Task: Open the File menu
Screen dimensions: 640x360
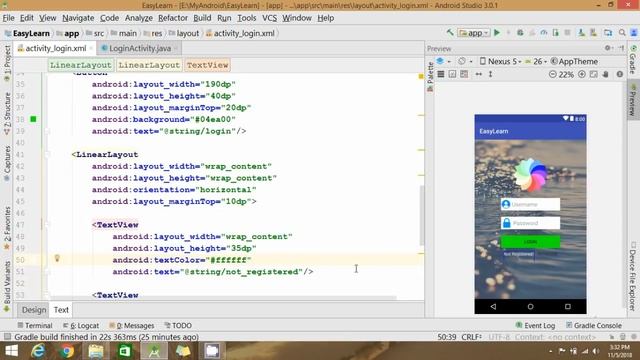Action: click(x=8, y=18)
